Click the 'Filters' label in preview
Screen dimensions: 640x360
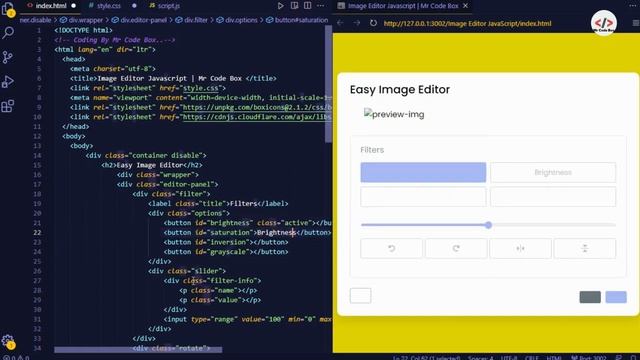[x=372, y=150]
